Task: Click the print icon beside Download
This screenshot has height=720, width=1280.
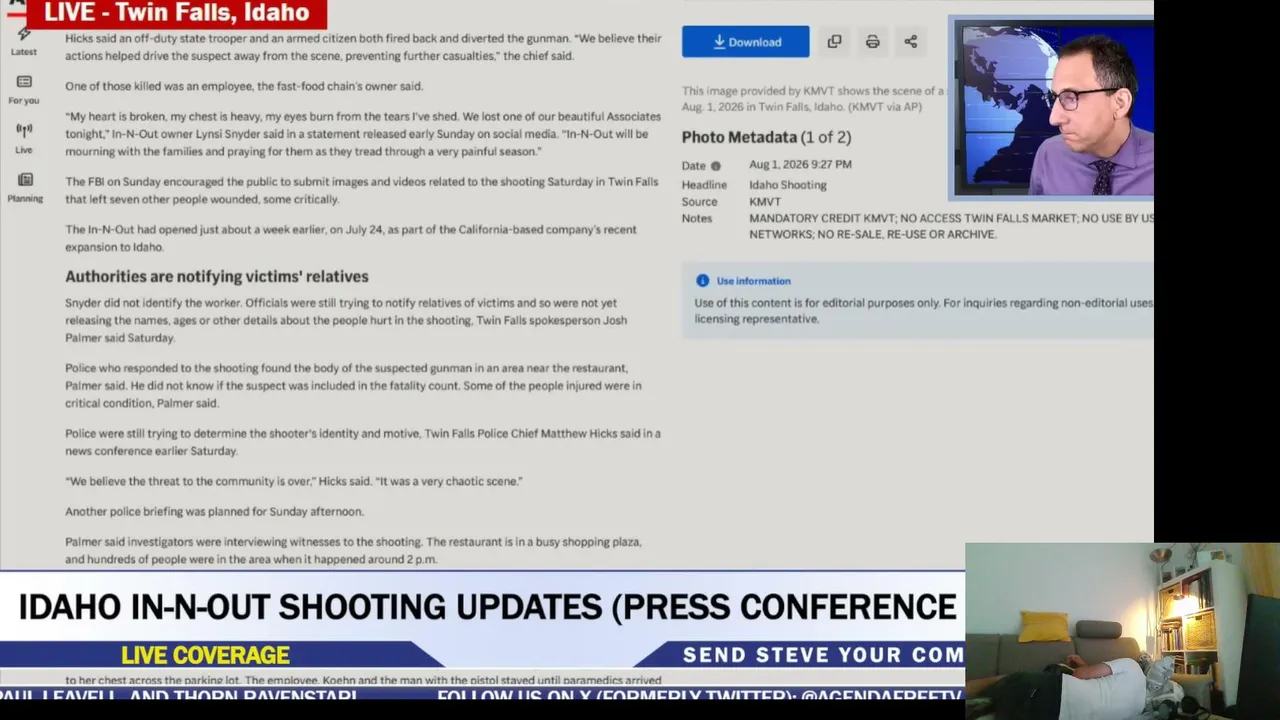Action: [872, 42]
